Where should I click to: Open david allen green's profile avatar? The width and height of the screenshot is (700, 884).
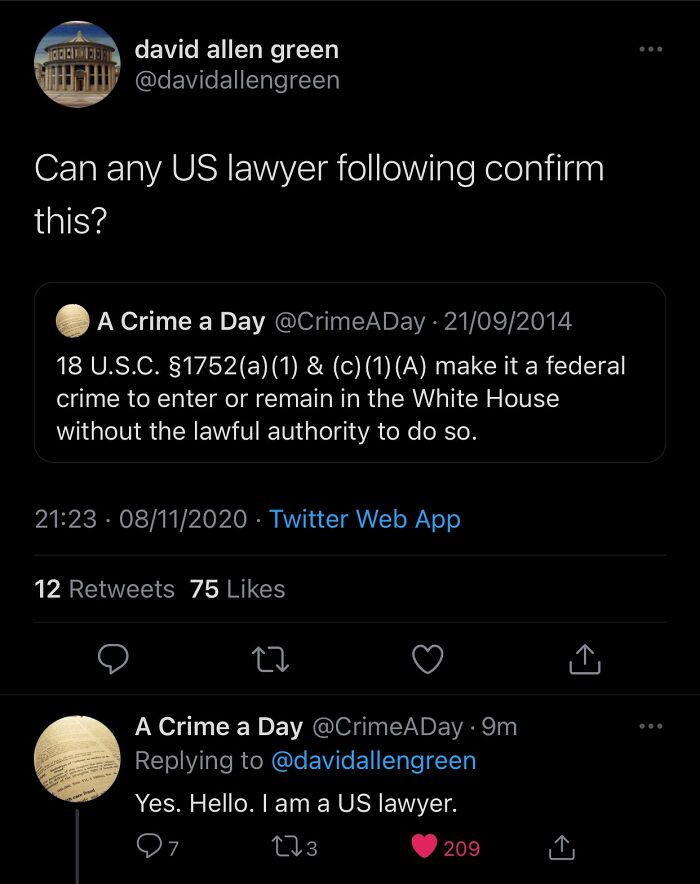77,64
